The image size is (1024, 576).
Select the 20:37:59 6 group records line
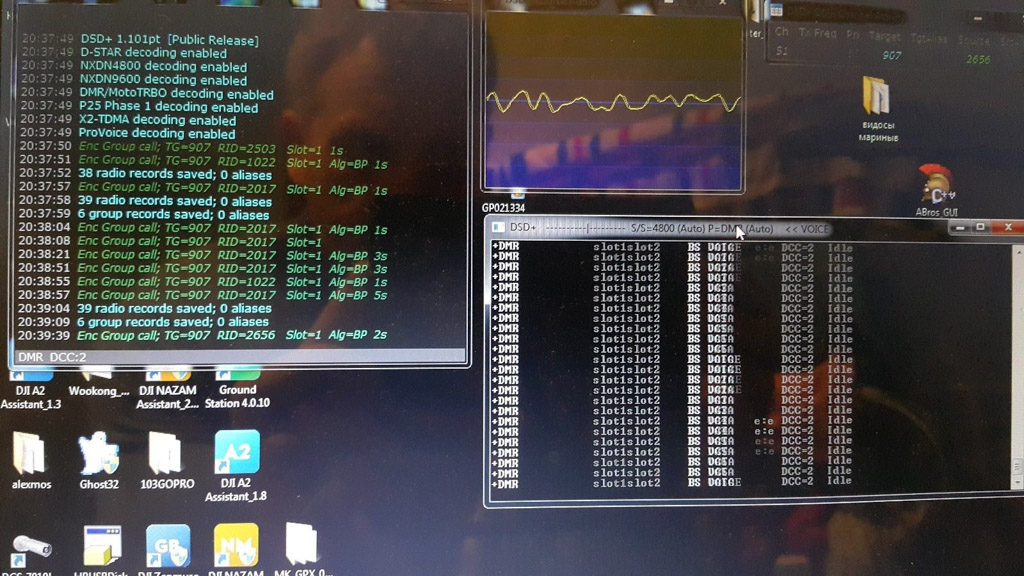[144, 215]
